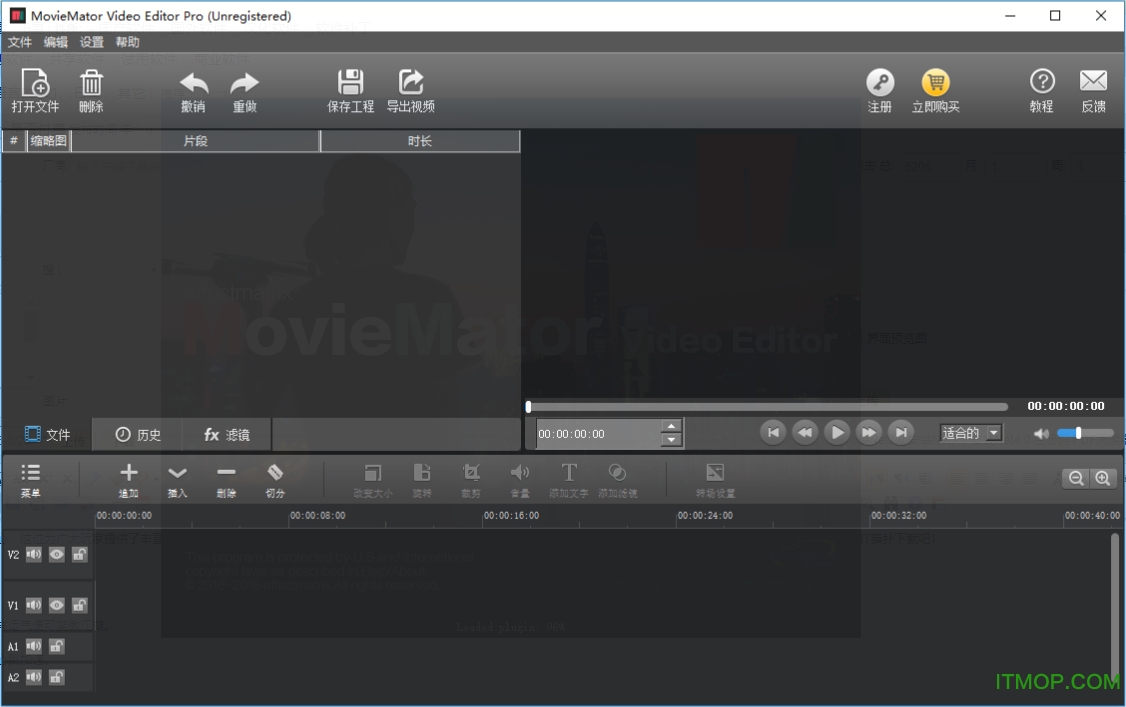Viewport: 1126px width, 707px height.
Task: Switch to fx 滤镜 tab
Action: [226, 434]
